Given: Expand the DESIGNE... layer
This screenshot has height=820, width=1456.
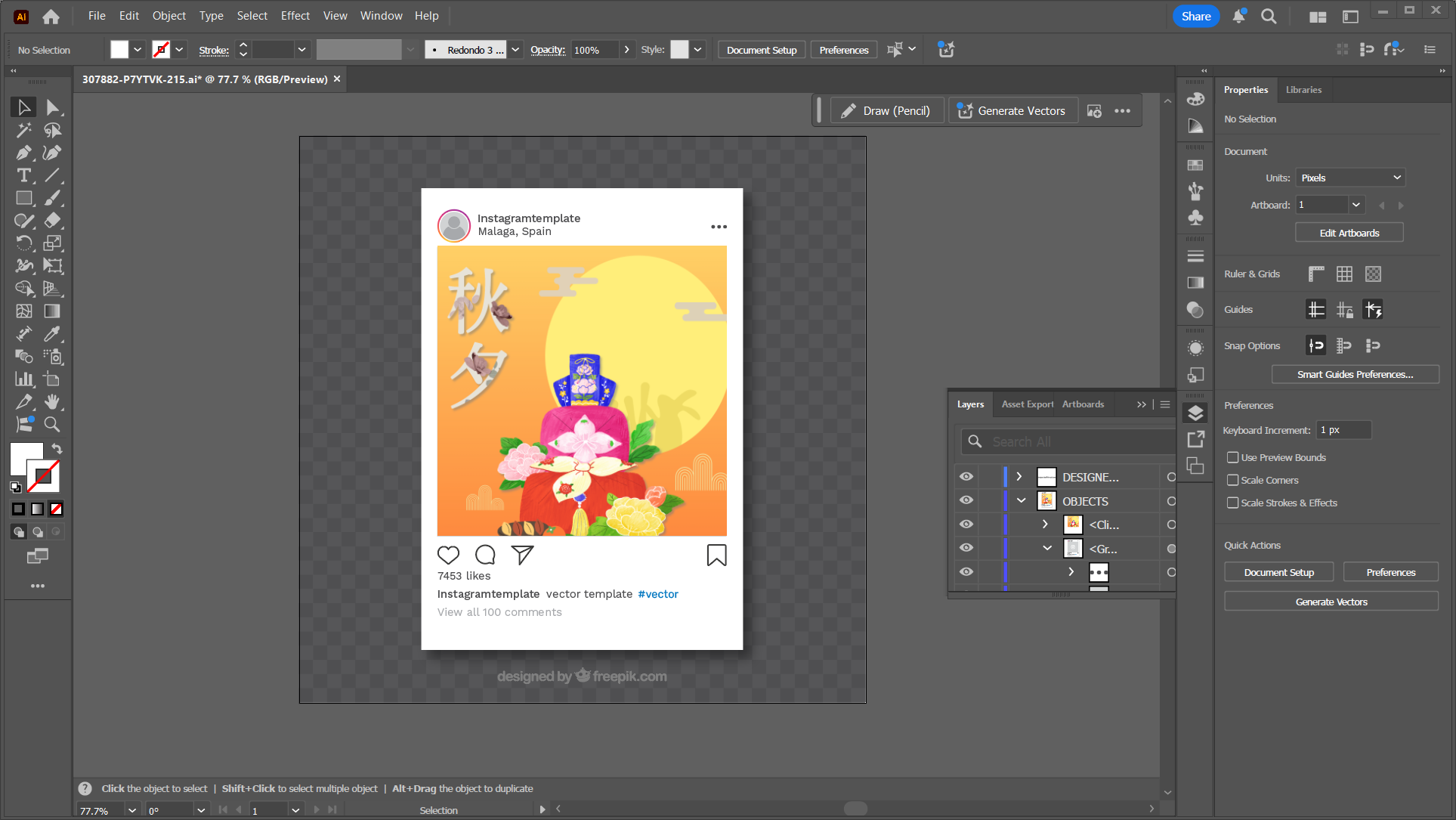Looking at the screenshot, I should (x=1019, y=477).
